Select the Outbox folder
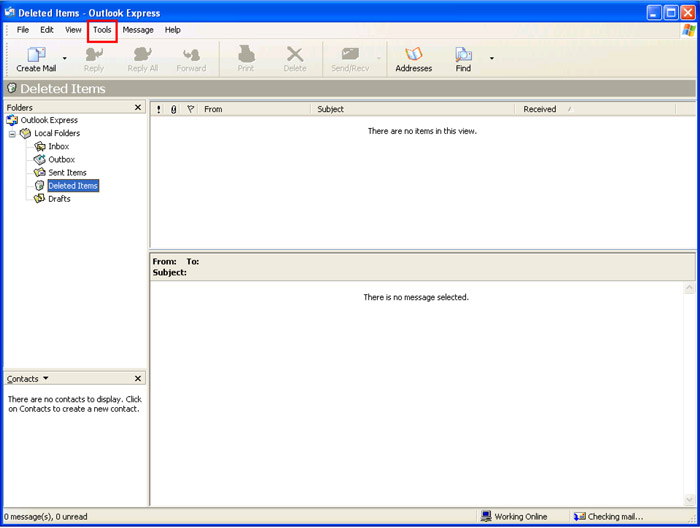The height and width of the screenshot is (528, 700). (x=61, y=159)
